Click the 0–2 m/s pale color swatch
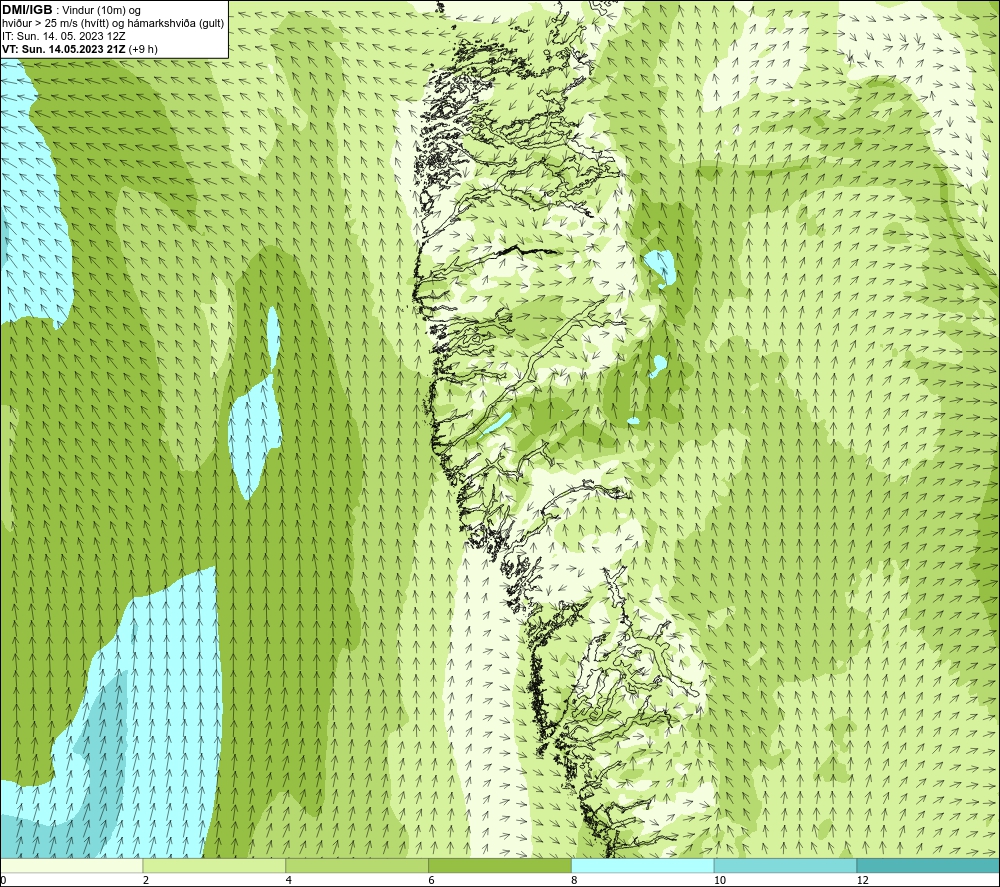This screenshot has height=887, width=1000. 71,865
